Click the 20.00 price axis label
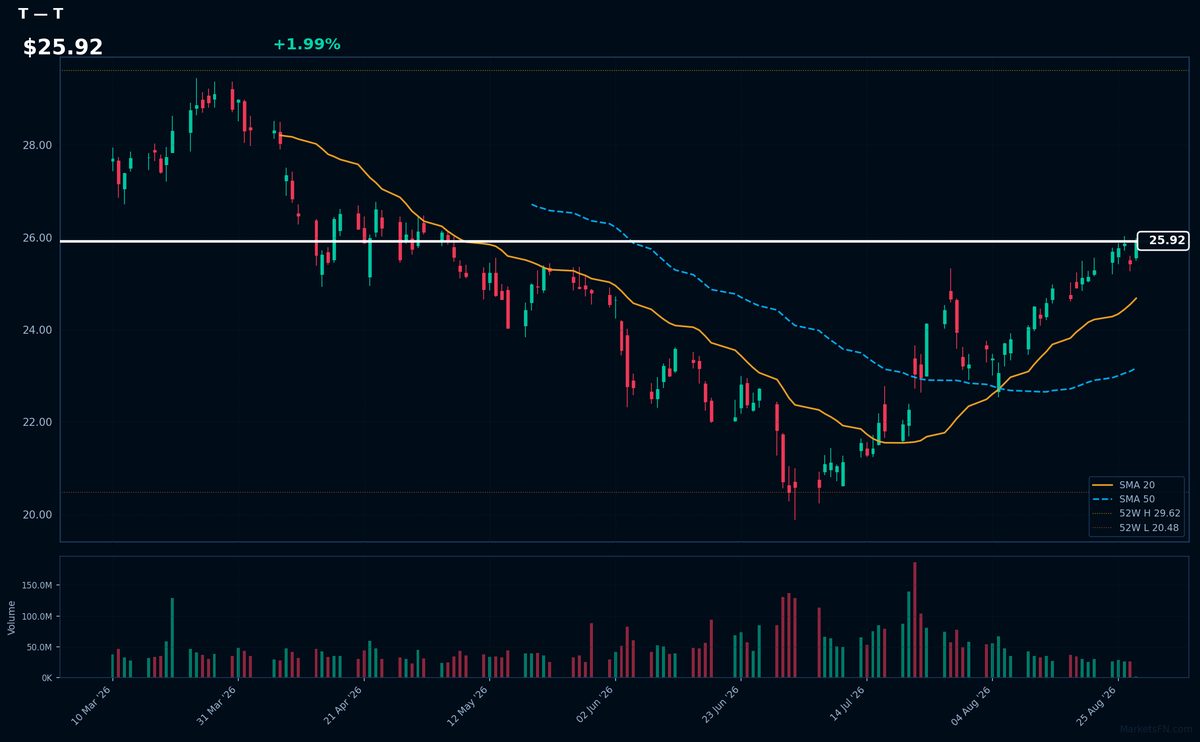 pyautogui.click(x=38, y=515)
